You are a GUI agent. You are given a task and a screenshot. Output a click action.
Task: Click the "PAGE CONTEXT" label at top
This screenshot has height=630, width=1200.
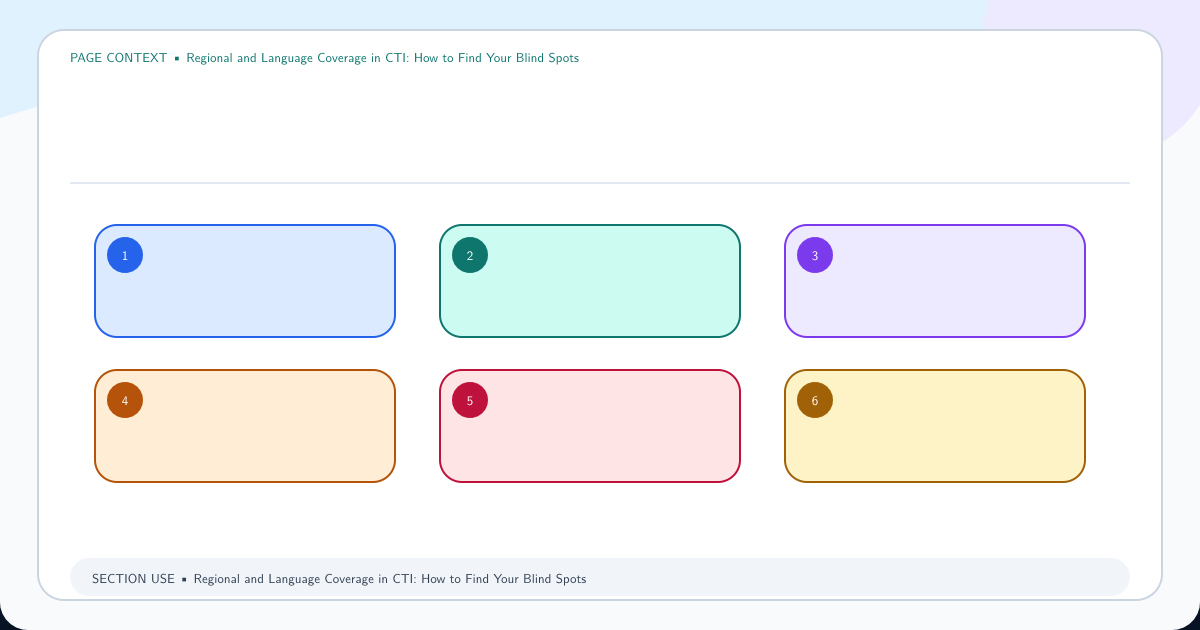pyautogui.click(x=118, y=58)
